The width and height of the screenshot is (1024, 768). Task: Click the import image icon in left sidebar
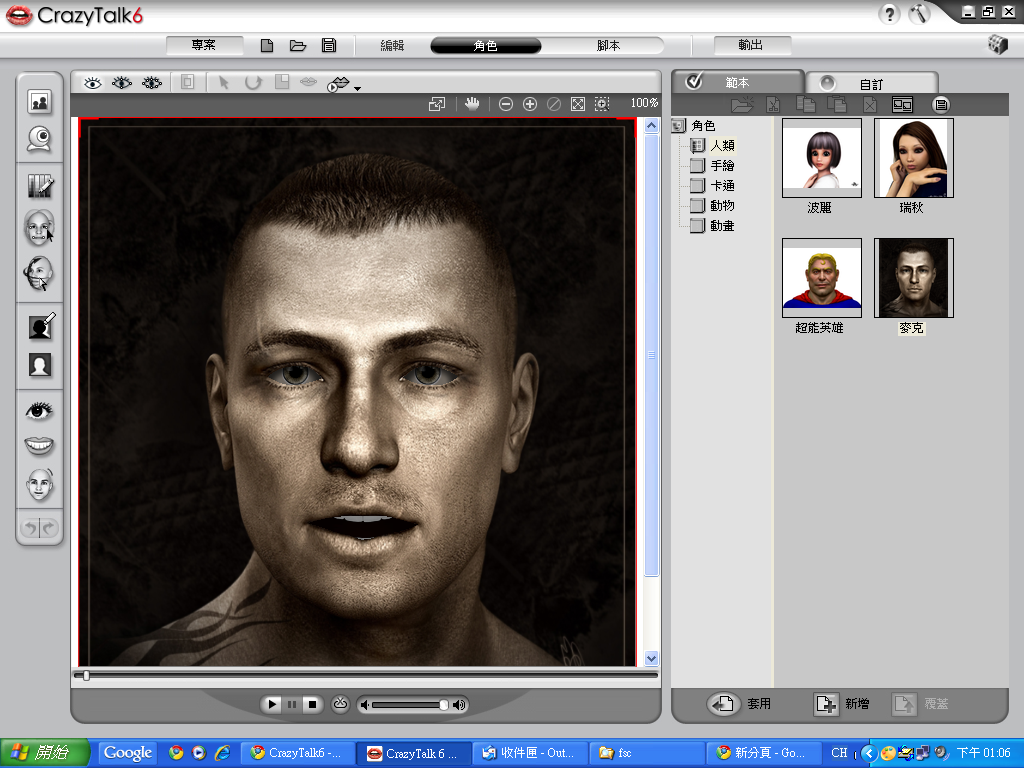coord(40,101)
